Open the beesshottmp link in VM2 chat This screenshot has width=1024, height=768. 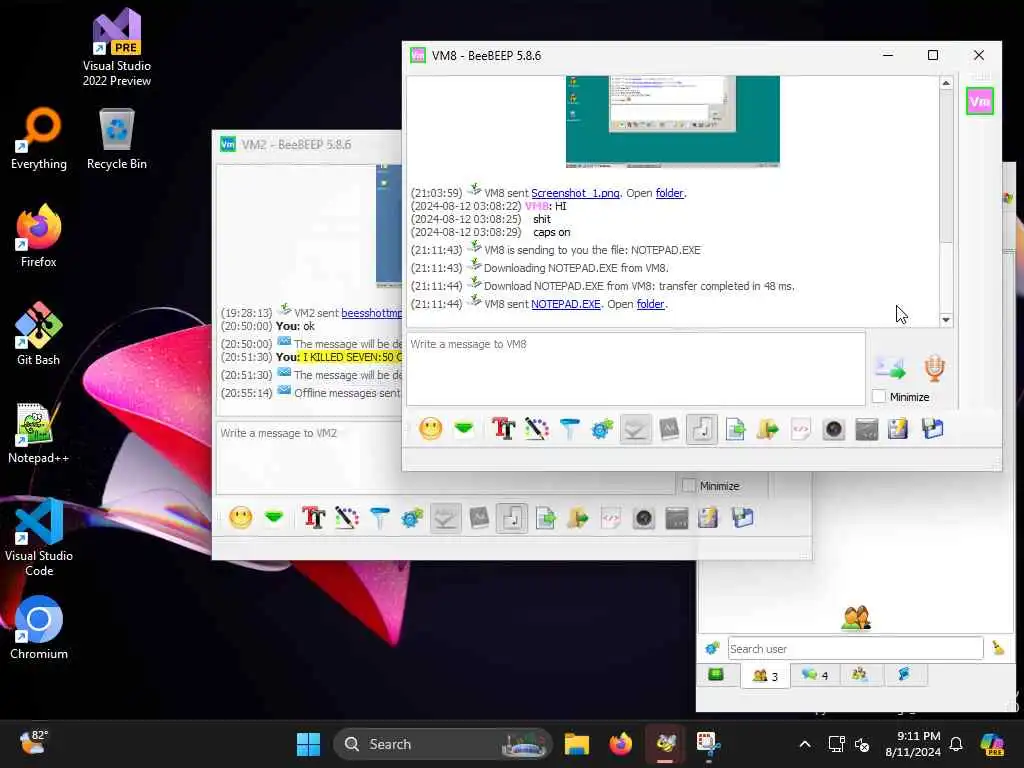pos(371,313)
